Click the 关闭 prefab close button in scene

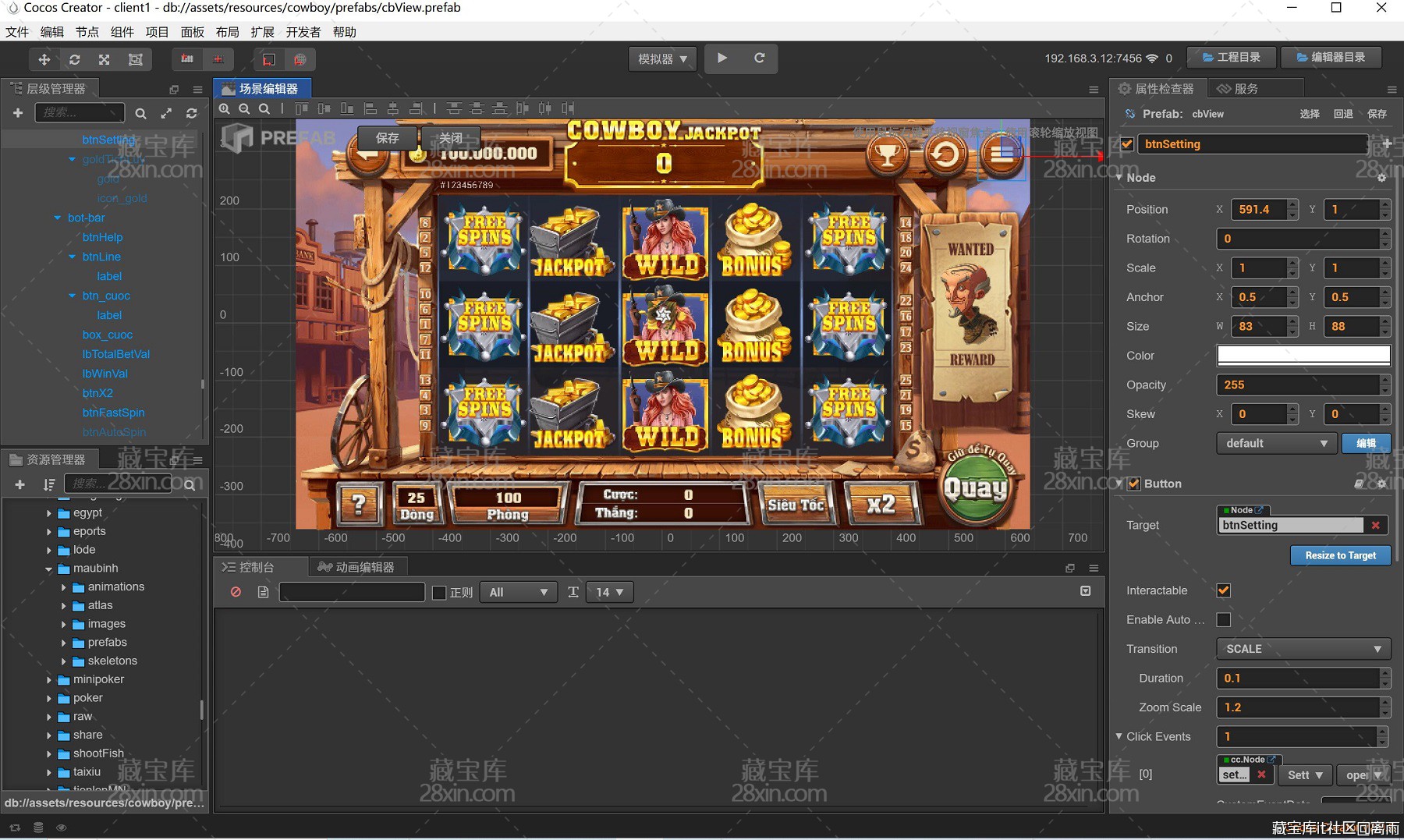pos(450,138)
